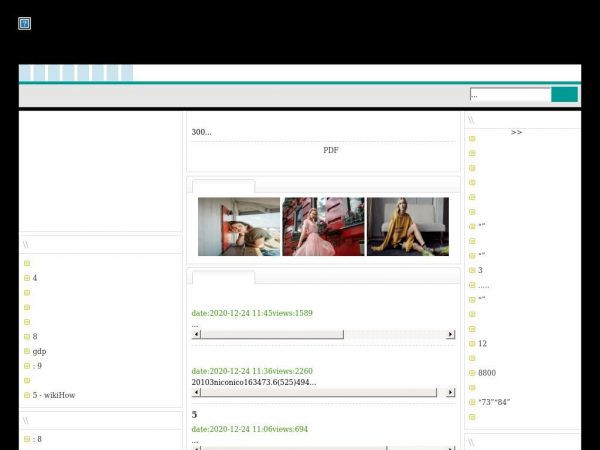This screenshot has width=600, height=450.
Task: Open the "....." link in right sidebar
Action: coord(484,286)
